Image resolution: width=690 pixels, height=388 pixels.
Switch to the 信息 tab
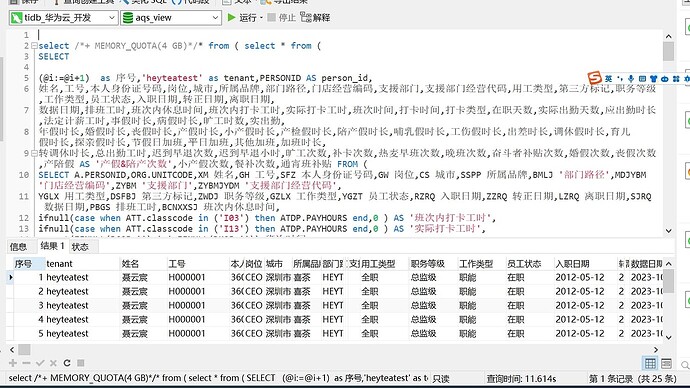coord(18,247)
